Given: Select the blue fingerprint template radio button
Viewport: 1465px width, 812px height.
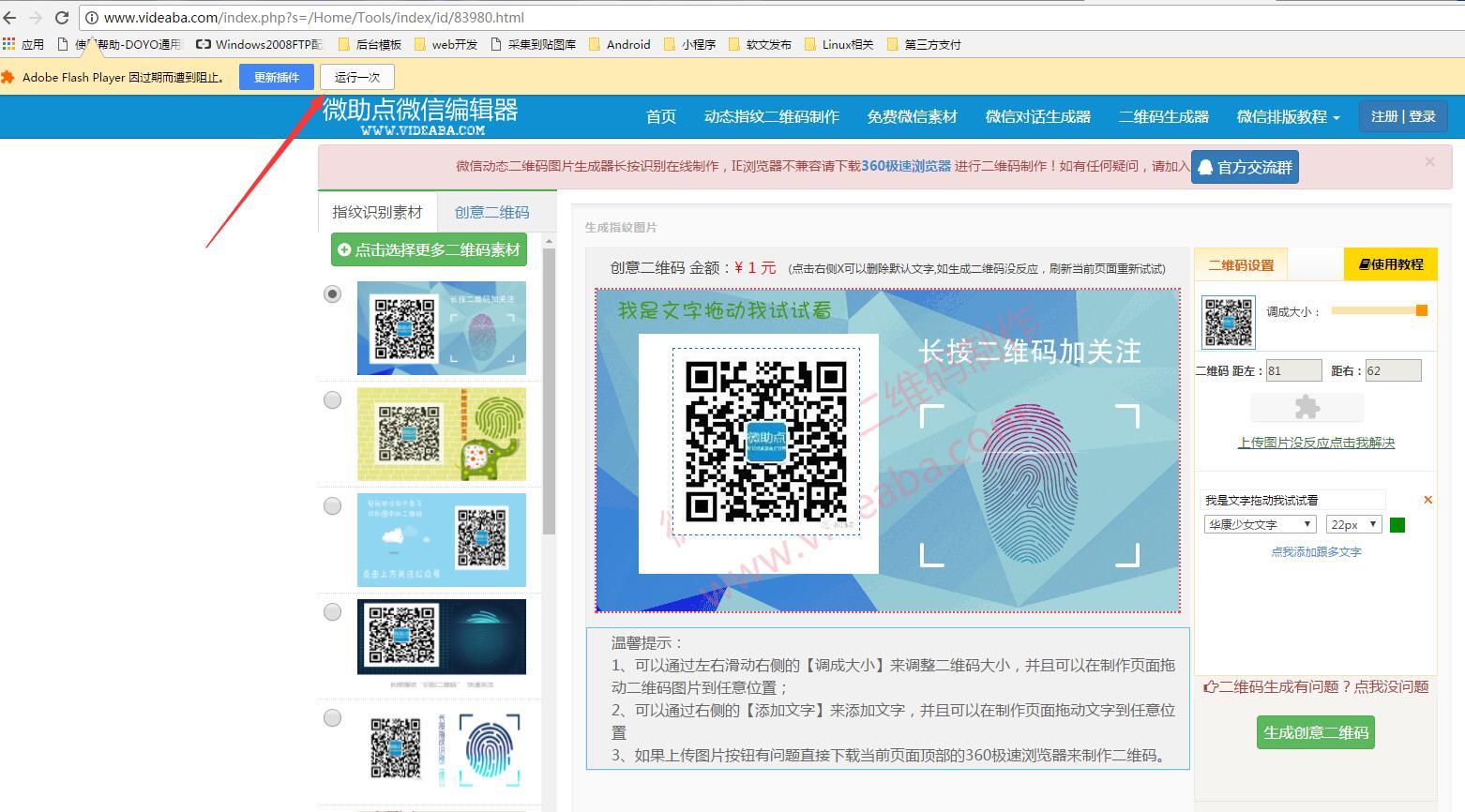Looking at the screenshot, I should pyautogui.click(x=333, y=293).
